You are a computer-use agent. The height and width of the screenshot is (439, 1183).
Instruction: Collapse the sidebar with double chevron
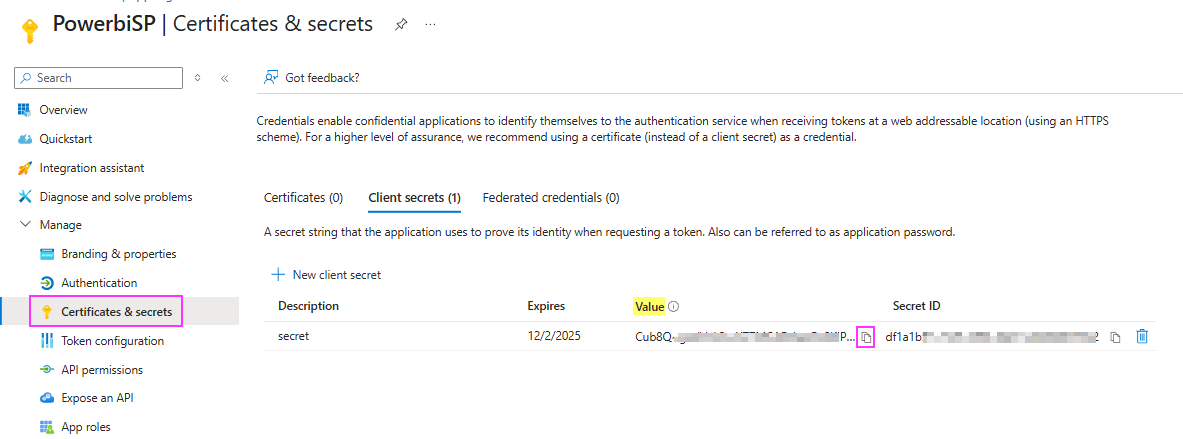[224, 78]
